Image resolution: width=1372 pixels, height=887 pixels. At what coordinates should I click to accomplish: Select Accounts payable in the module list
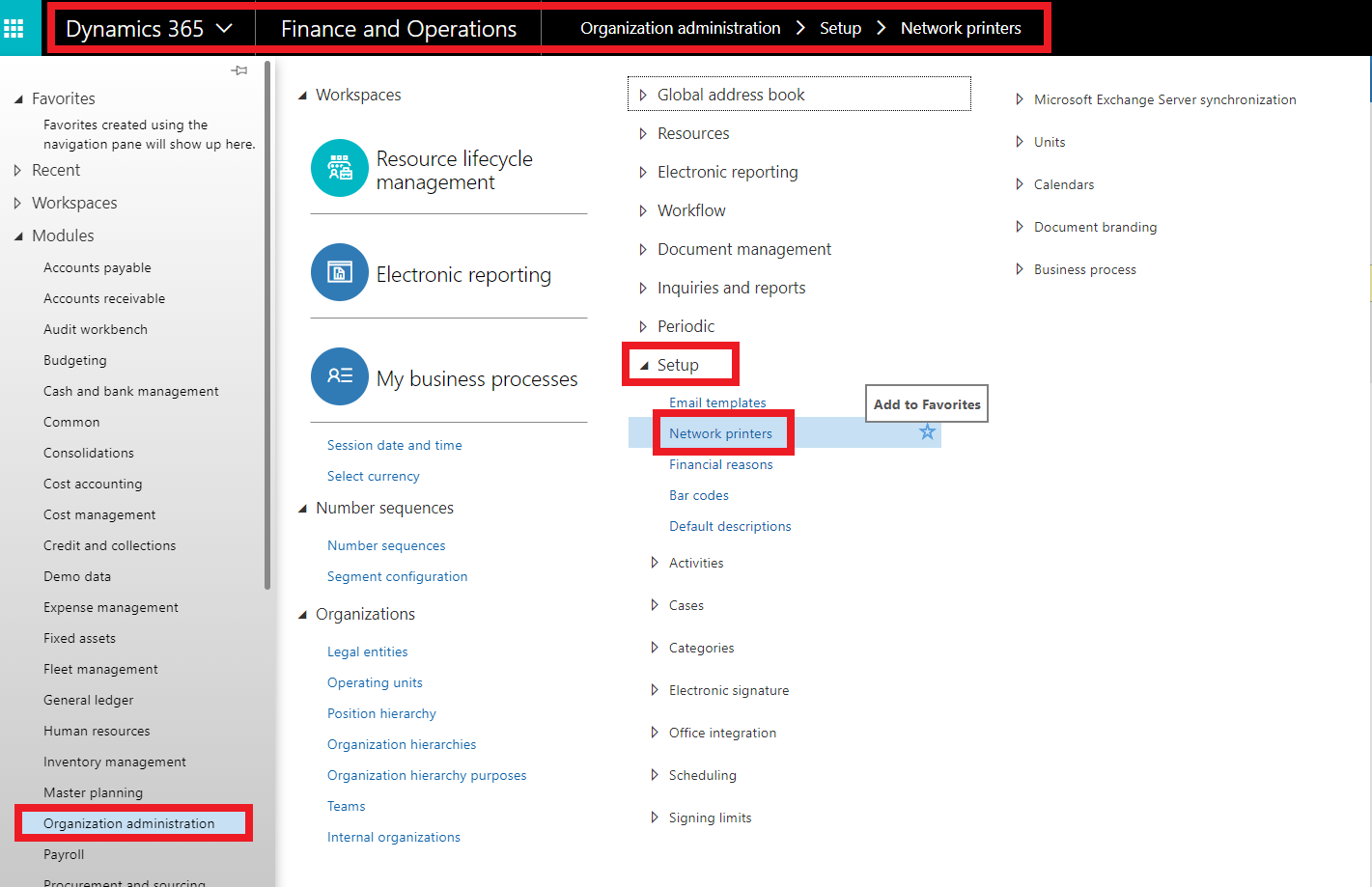coord(97,267)
